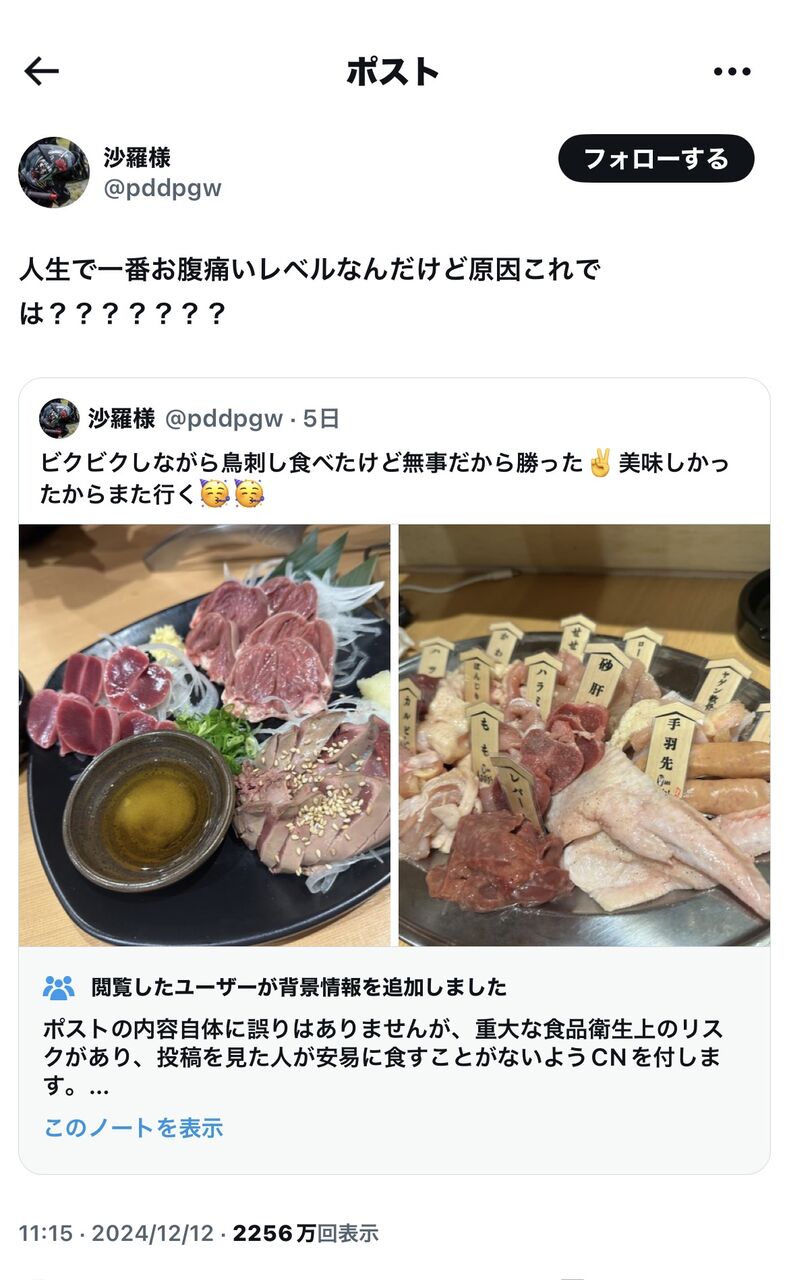Image resolution: width=789 pixels, height=1280 pixels.
Task: Tap the 沙羅様 display name in the header
Action: pyautogui.click(x=137, y=157)
